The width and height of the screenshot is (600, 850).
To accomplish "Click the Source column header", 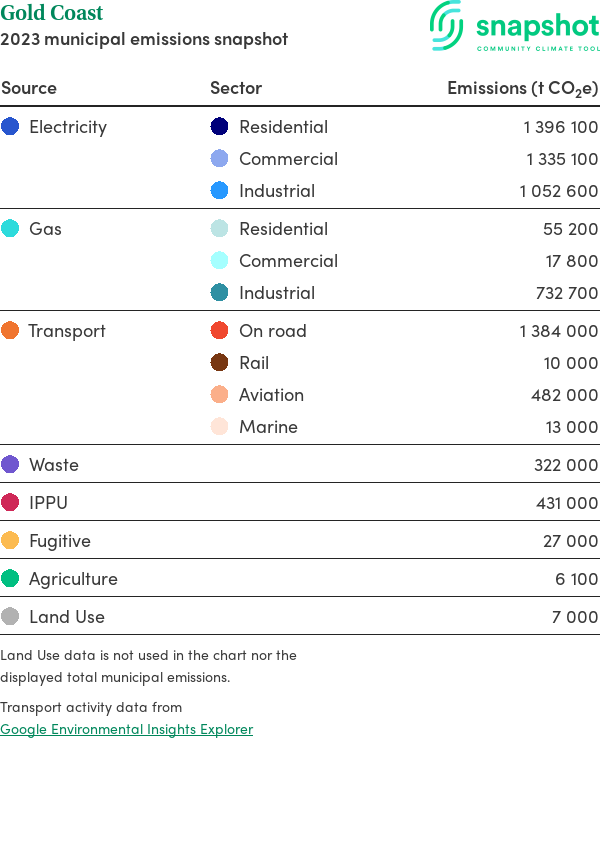I will (x=29, y=88).
